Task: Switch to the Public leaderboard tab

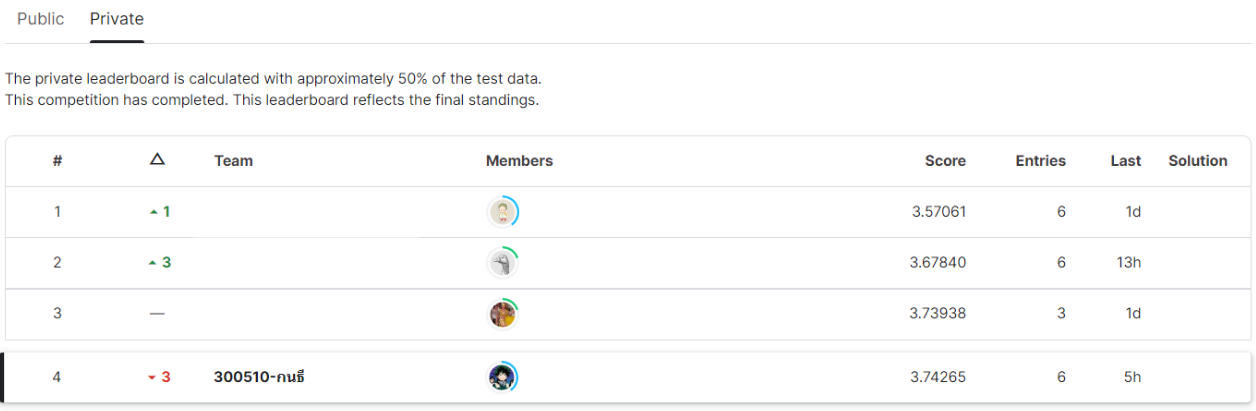Action: [41, 19]
